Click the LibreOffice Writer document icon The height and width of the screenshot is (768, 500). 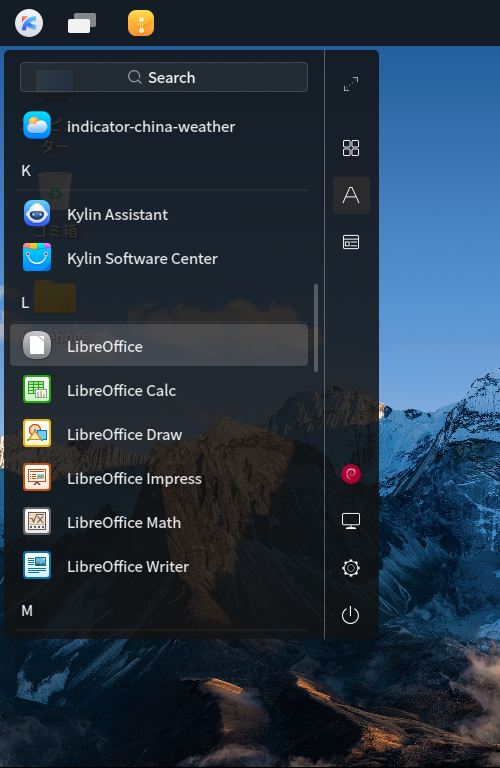click(37, 565)
